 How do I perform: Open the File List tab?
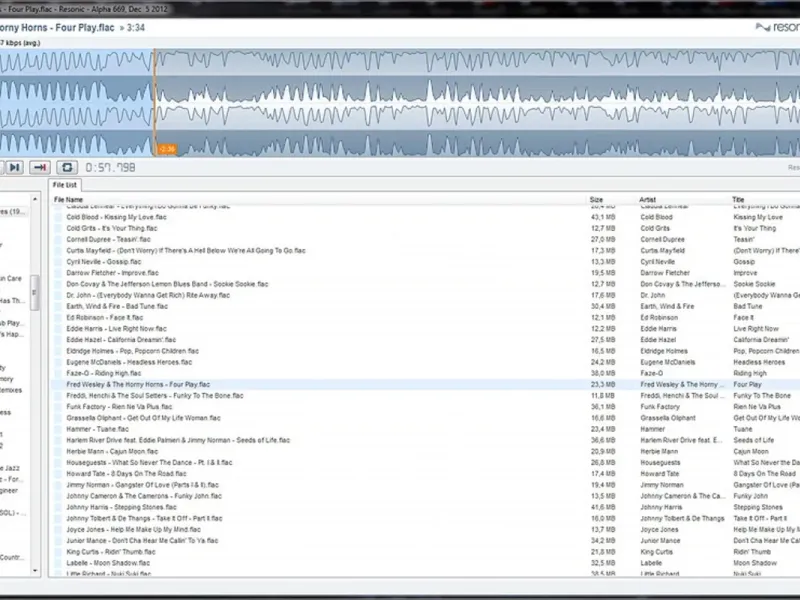[x=64, y=185]
